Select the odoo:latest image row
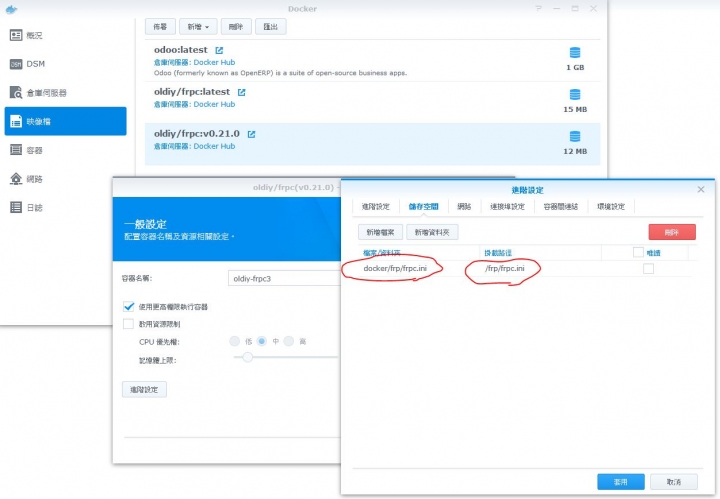Image resolution: width=720 pixels, height=499 pixels. click(372, 61)
